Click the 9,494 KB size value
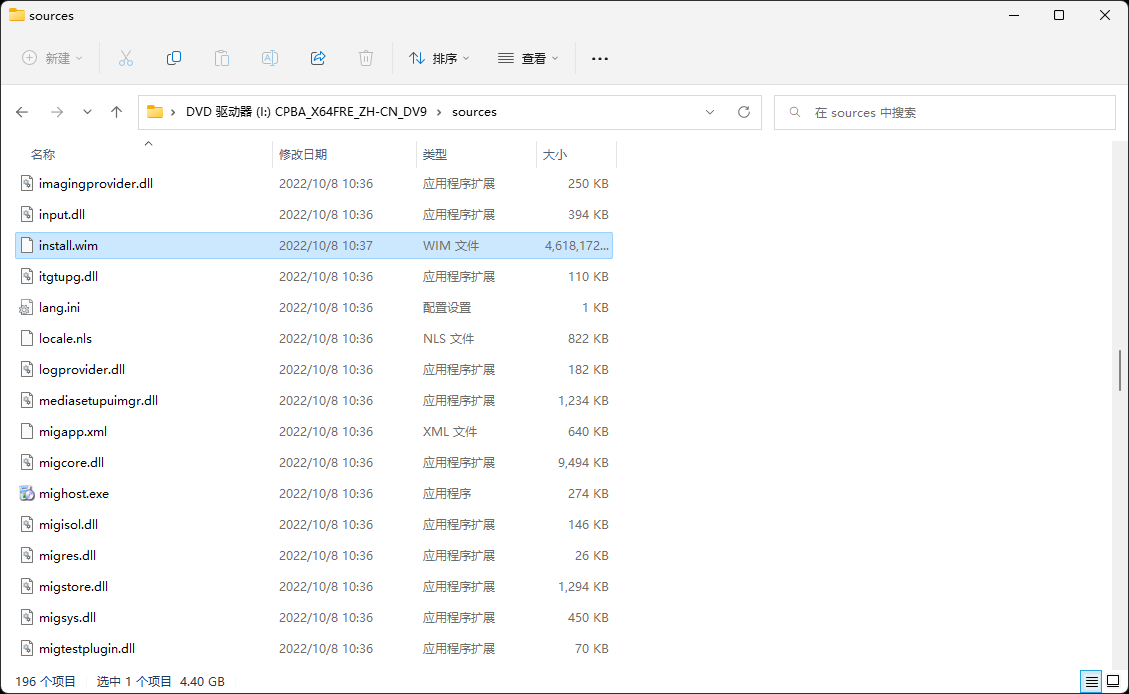 (x=583, y=462)
